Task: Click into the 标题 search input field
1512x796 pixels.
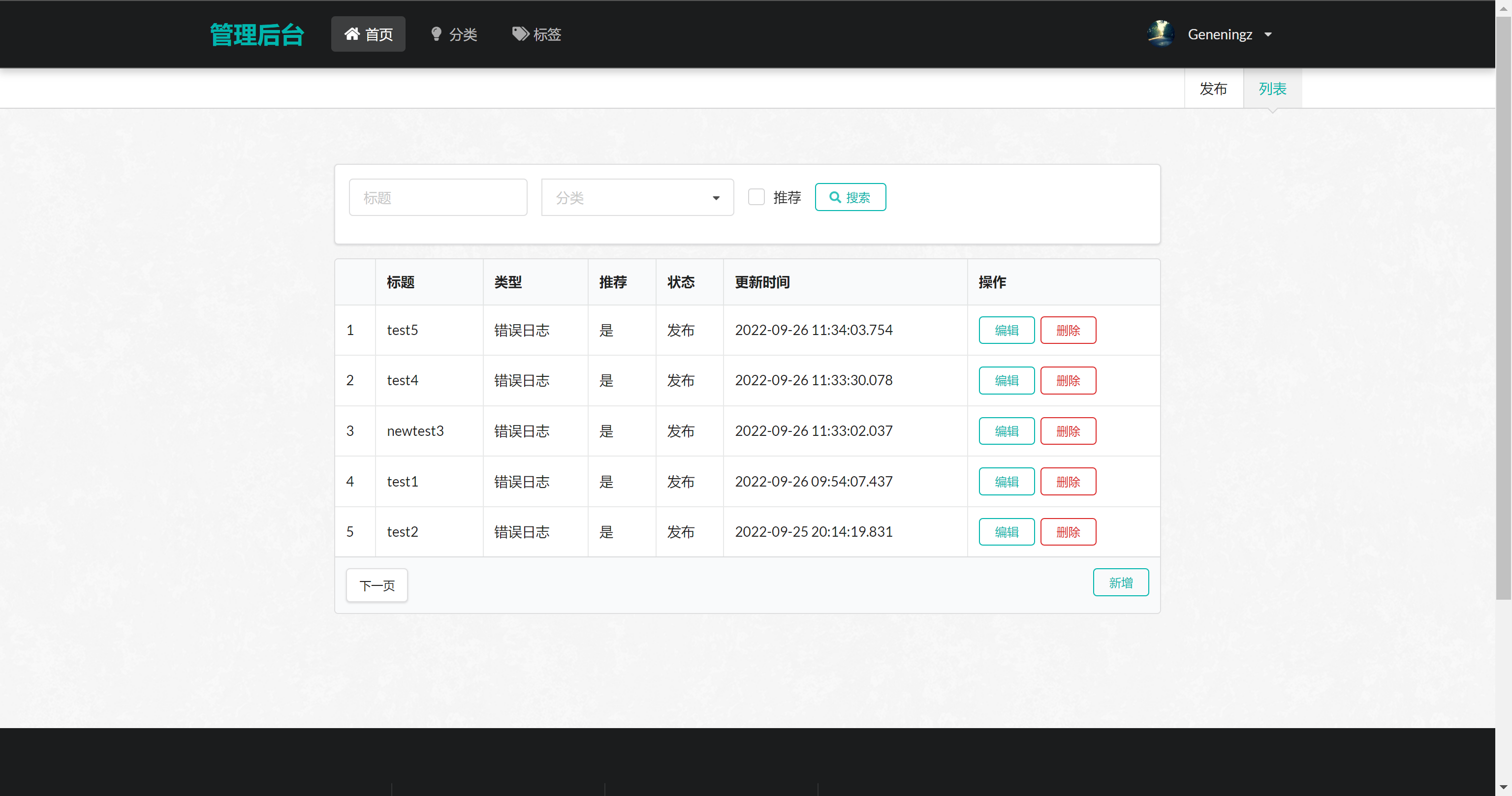Action: [438, 197]
